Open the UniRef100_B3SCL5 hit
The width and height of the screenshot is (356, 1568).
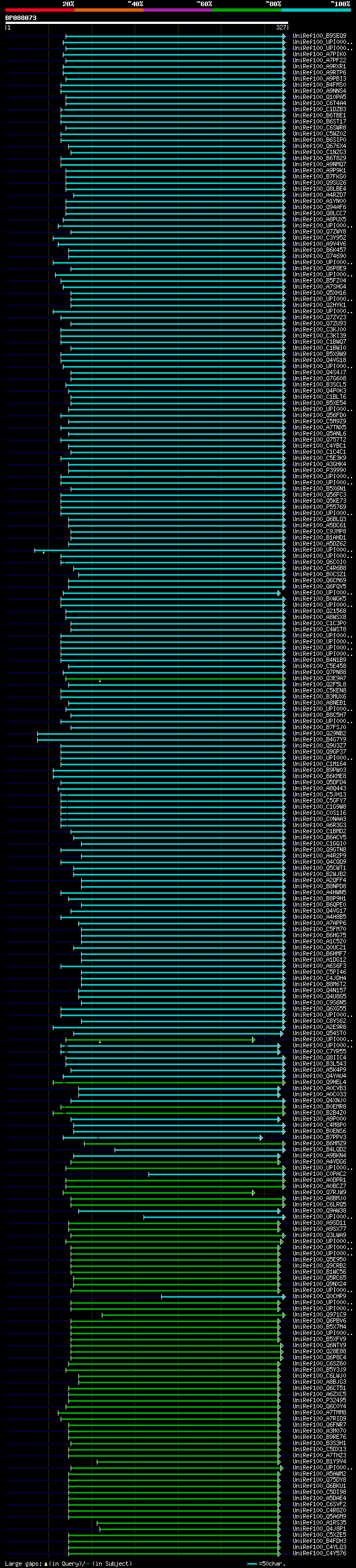click(x=319, y=385)
